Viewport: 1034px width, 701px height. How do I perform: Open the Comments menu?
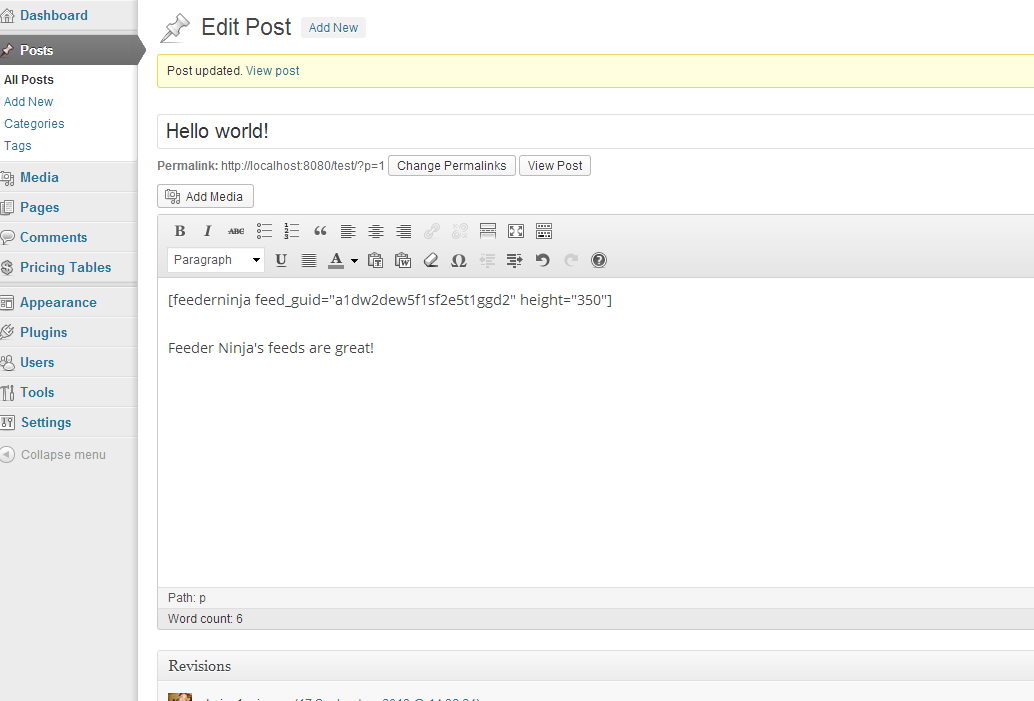69,237
